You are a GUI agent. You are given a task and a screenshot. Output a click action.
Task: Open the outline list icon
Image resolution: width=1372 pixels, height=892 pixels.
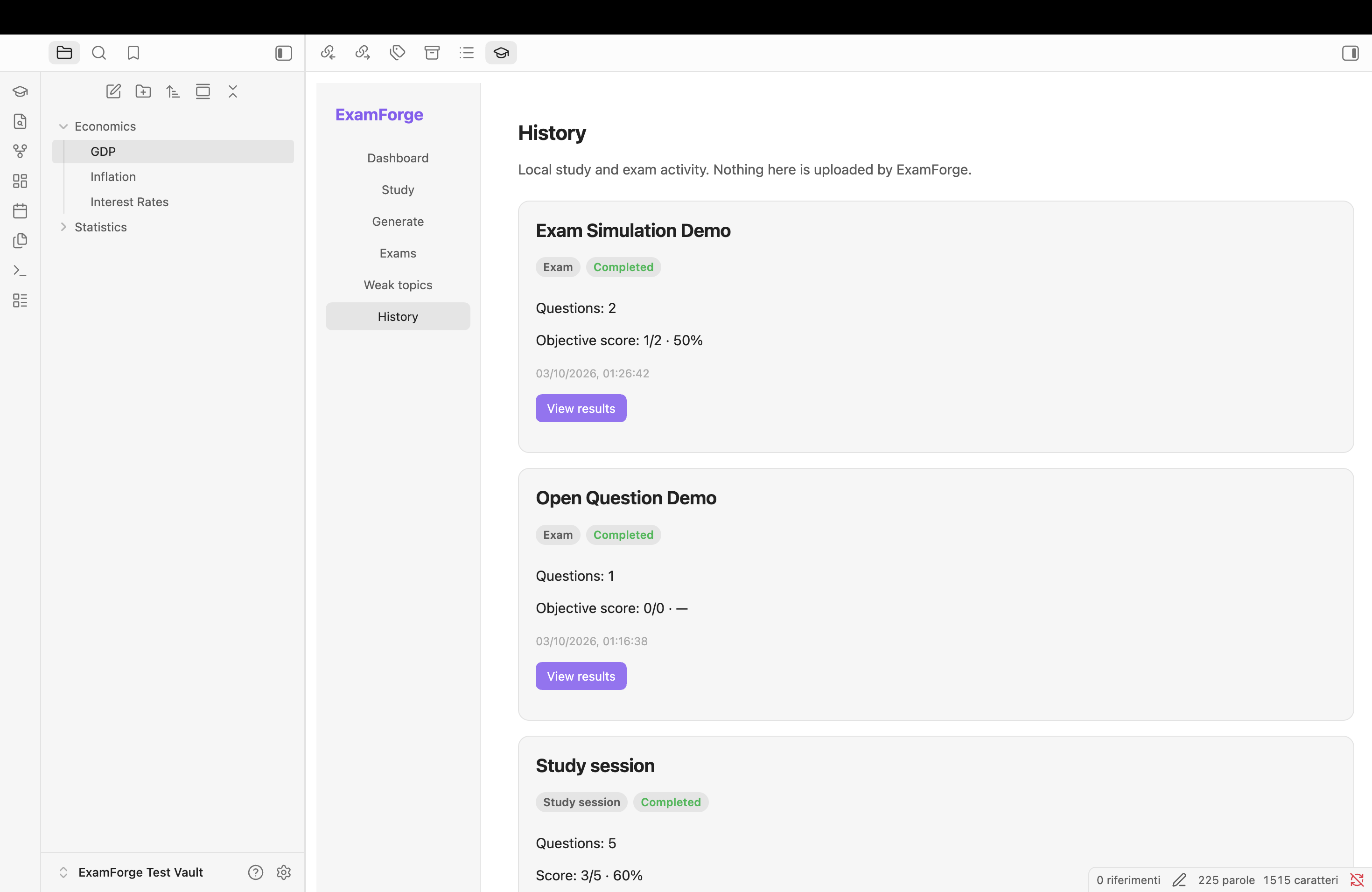click(466, 53)
